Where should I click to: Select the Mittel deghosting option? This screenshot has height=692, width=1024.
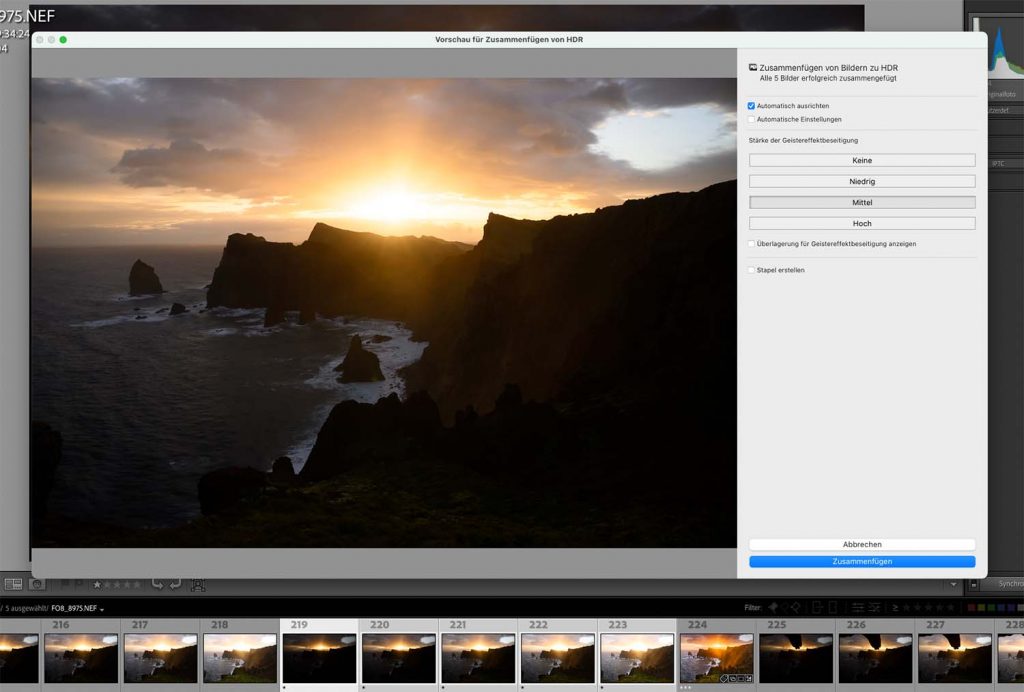point(862,202)
